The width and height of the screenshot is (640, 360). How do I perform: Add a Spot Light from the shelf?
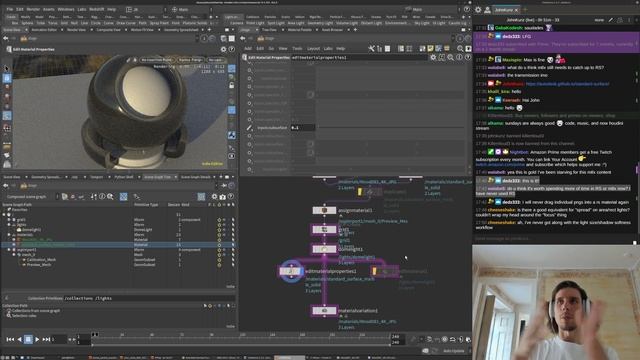(276, 23)
